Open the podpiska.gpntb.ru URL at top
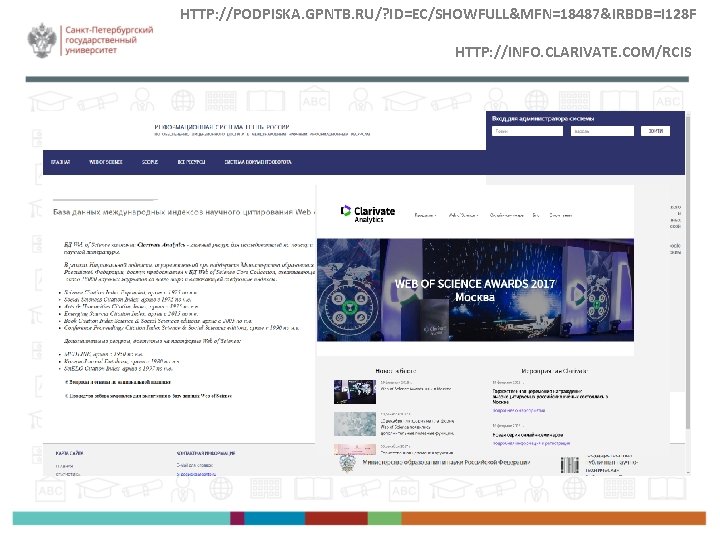Viewport: 720px width, 540px height. [438, 14]
